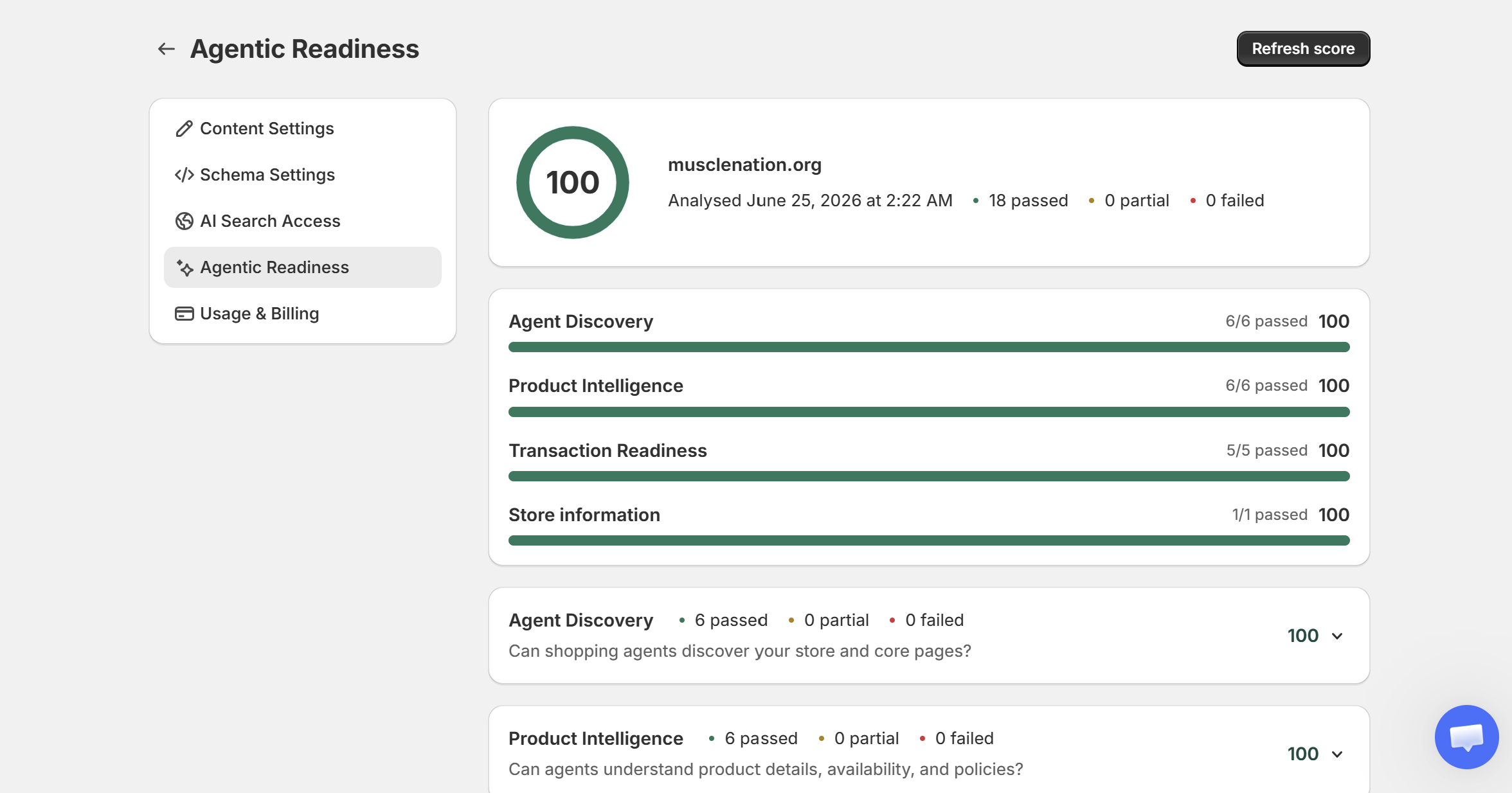Click the Store information progress bar
Viewport: 1512px width, 793px height.
point(928,540)
